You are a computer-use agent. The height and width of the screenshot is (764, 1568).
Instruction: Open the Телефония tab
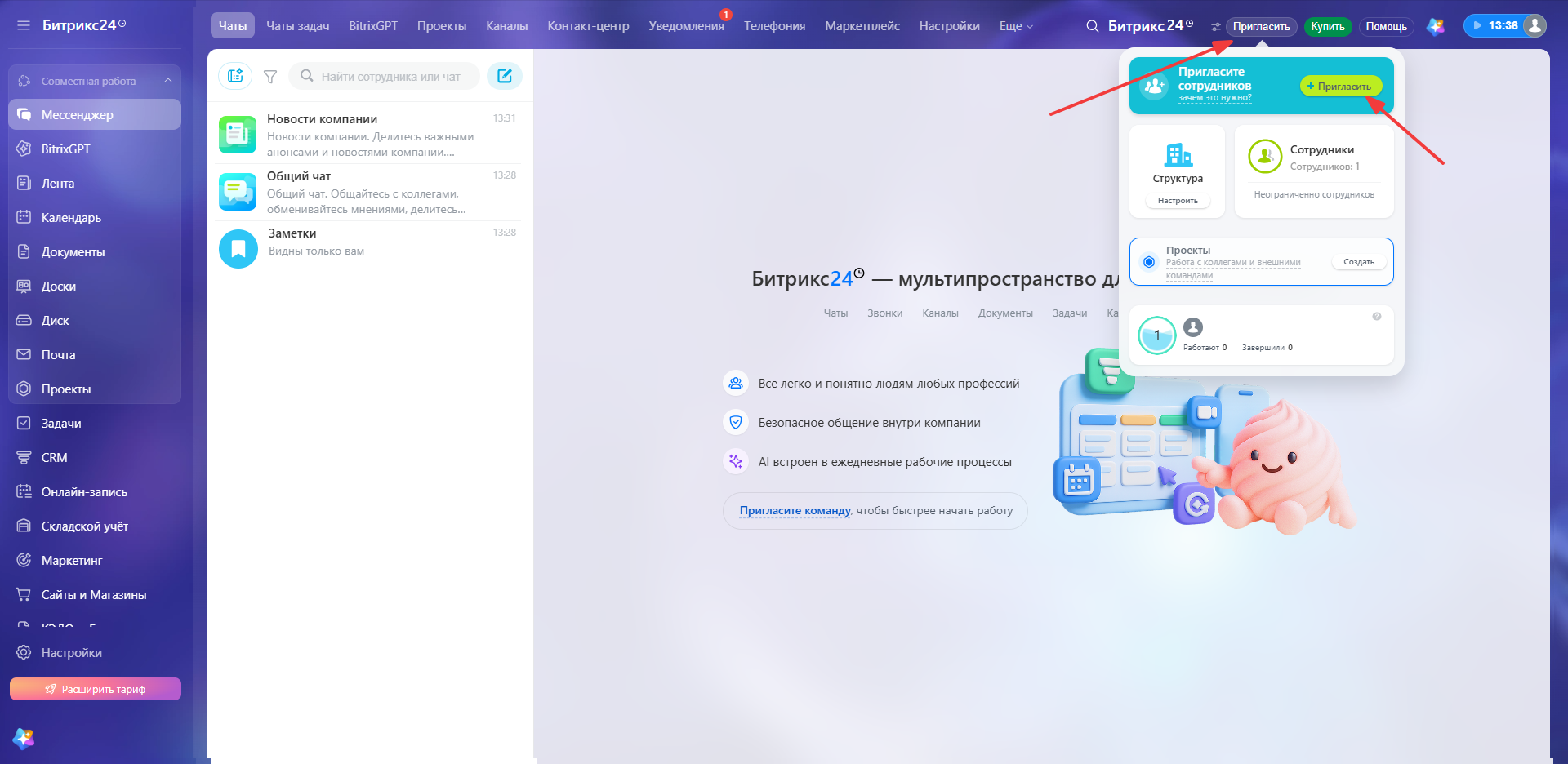(775, 26)
